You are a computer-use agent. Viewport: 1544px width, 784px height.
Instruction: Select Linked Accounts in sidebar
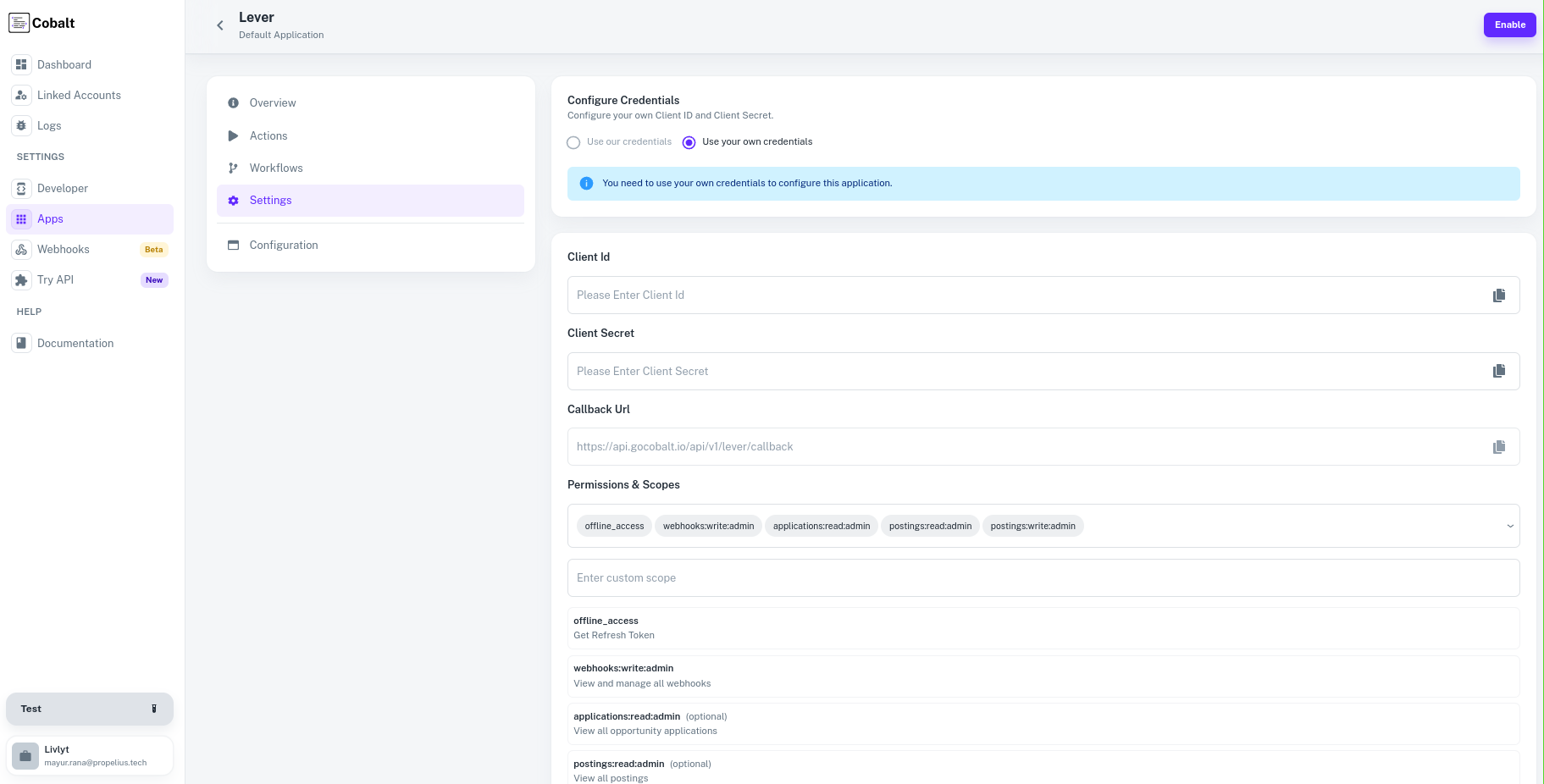(78, 95)
